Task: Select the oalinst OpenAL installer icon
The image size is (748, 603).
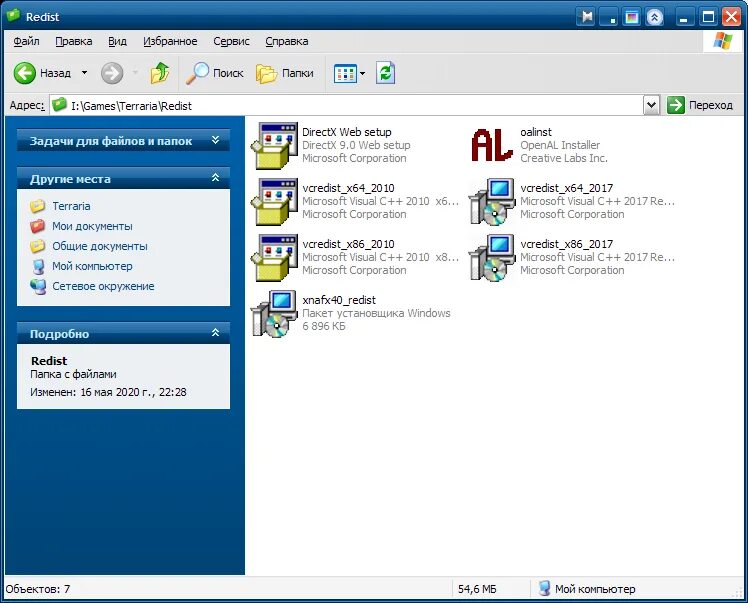Action: pyautogui.click(x=492, y=145)
